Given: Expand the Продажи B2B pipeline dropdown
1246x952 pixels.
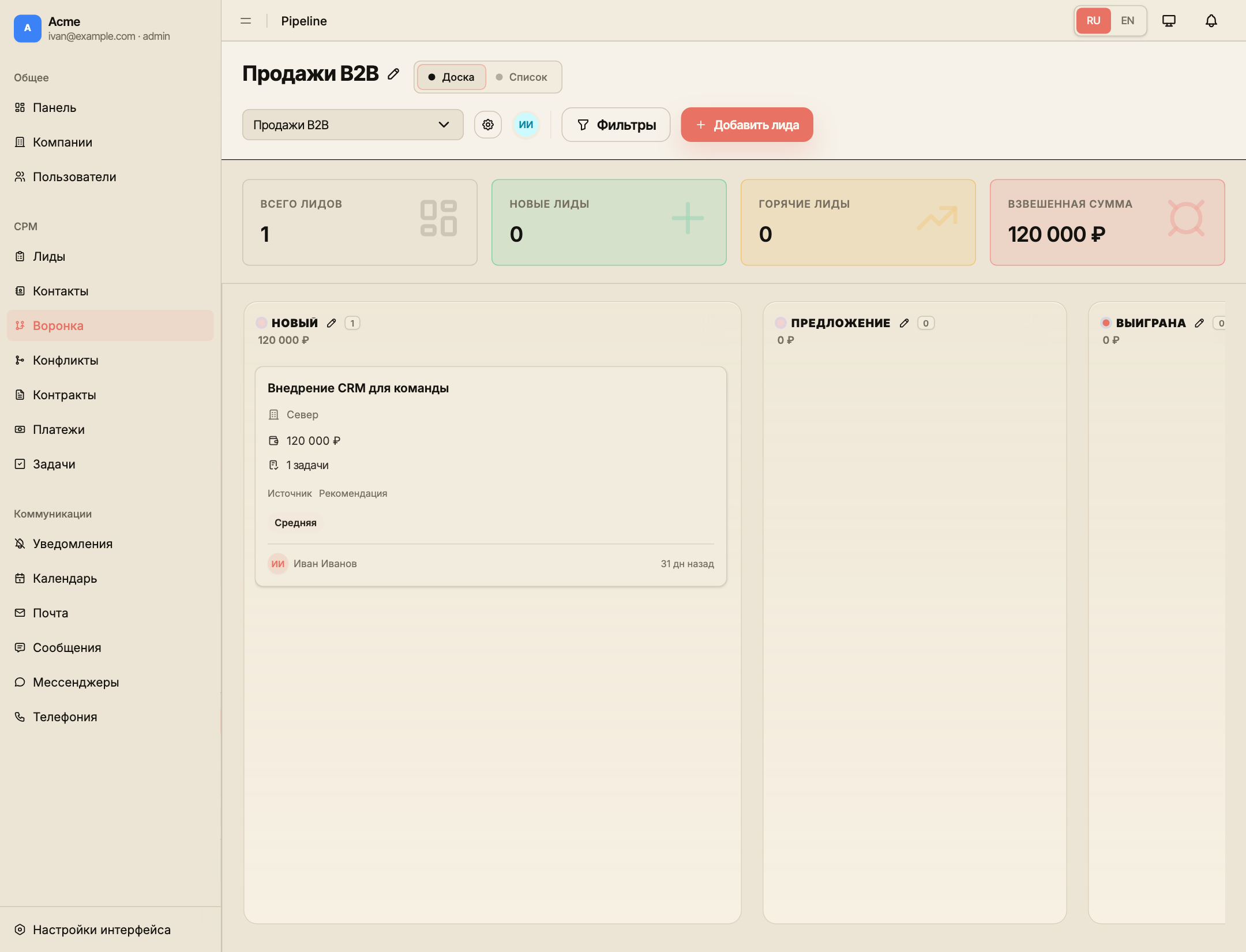Looking at the screenshot, I should (353, 125).
